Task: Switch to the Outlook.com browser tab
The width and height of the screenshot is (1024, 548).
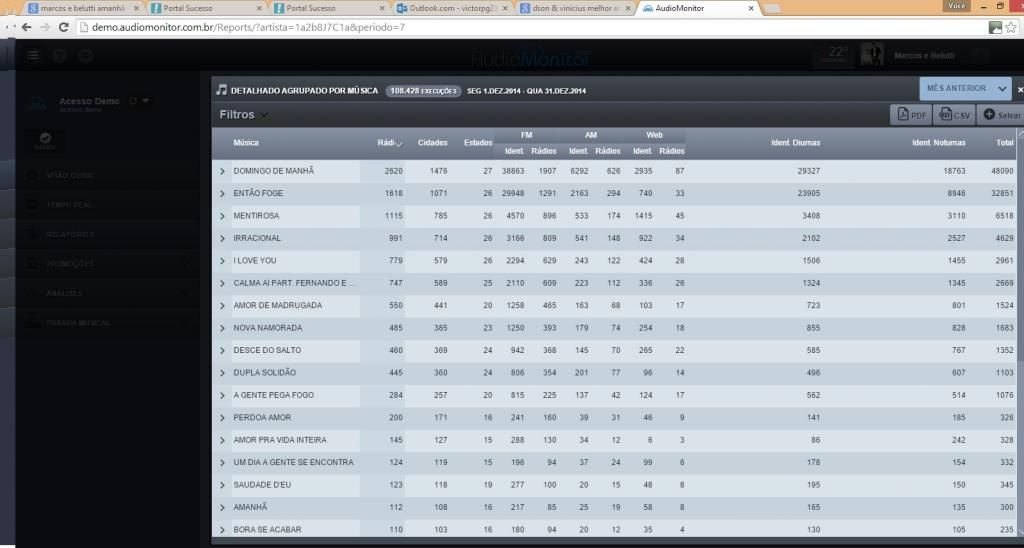Action: point(450,8)
